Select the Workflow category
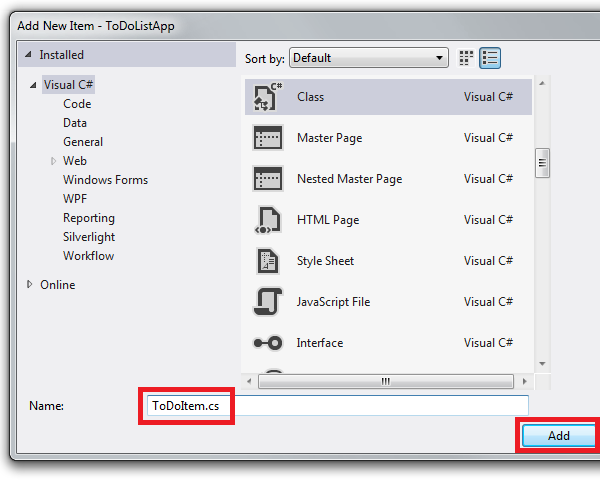This screenshot has width=600, height=480. tap(88, 256)
